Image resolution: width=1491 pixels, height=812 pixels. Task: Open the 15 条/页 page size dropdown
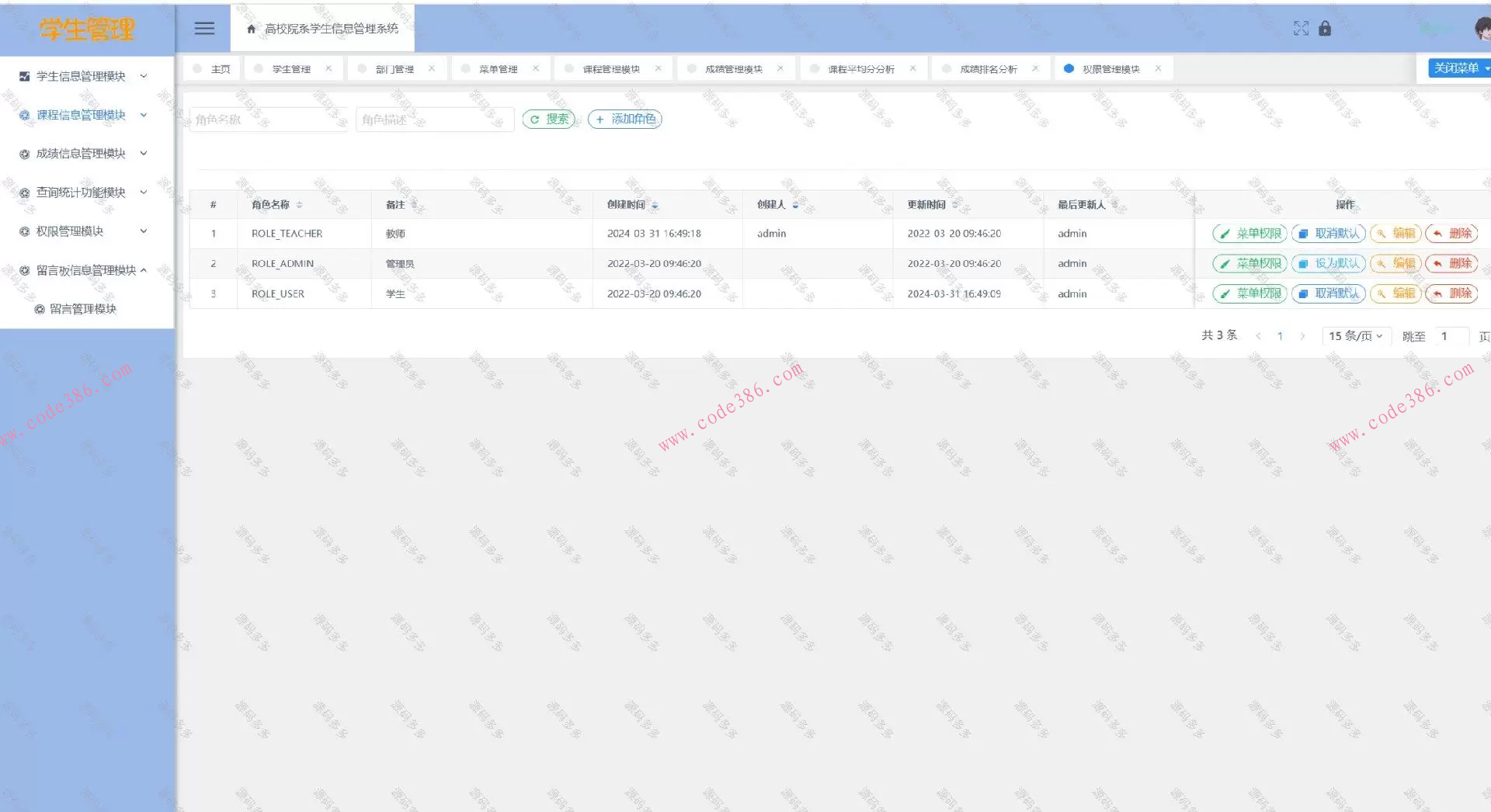[x=1356, y=336]
